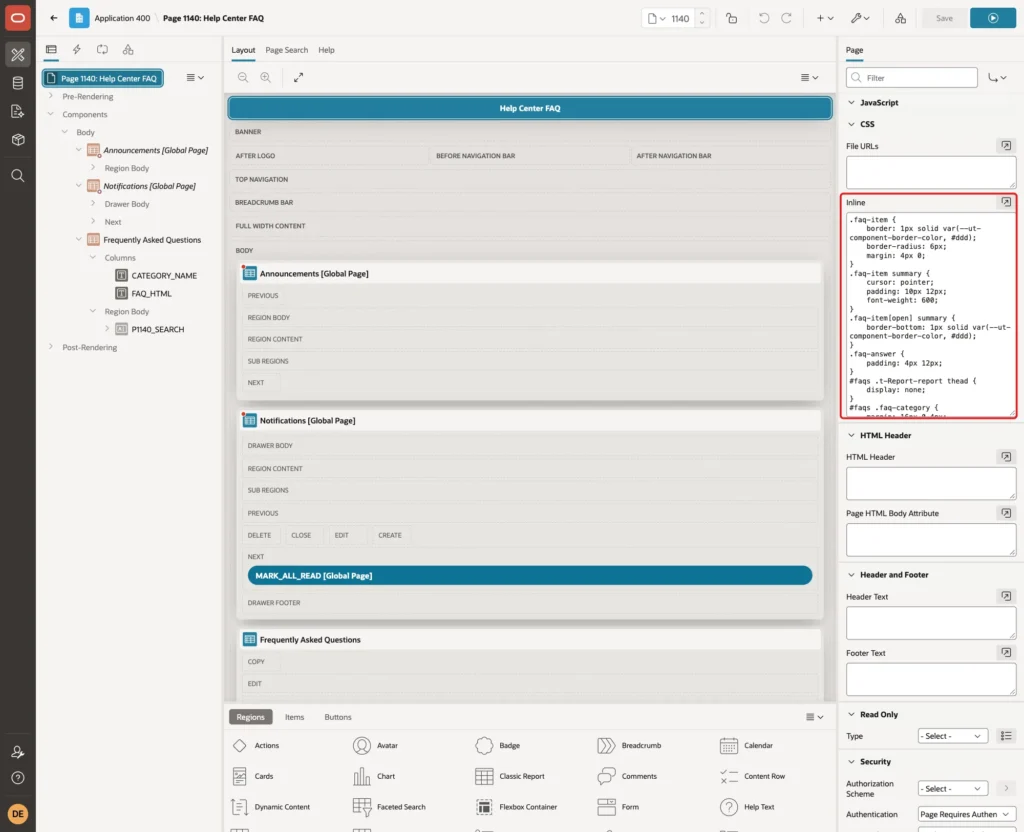Show the Items gallery tab

(295, 717)
